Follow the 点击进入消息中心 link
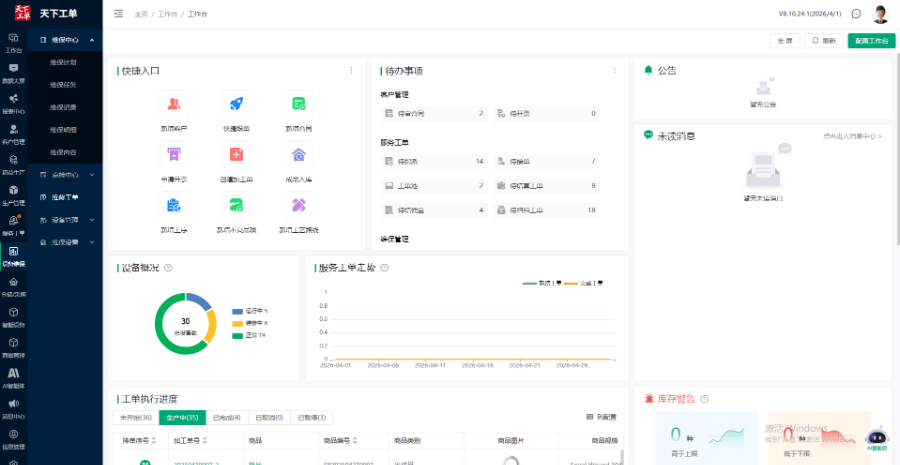The height and width of the screenshot is (465, 900). pos(852,137)
